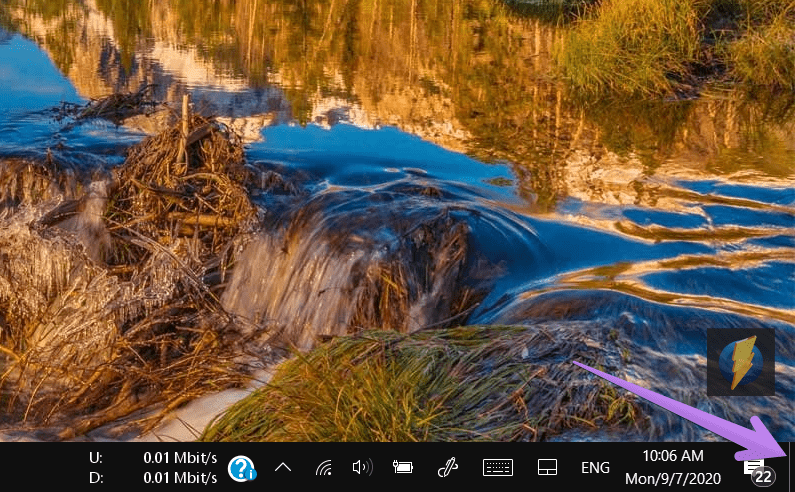Viewport: 795px width, 492px height.
Task: Click the lightning bolt globe logo
Action: [741, 362]
